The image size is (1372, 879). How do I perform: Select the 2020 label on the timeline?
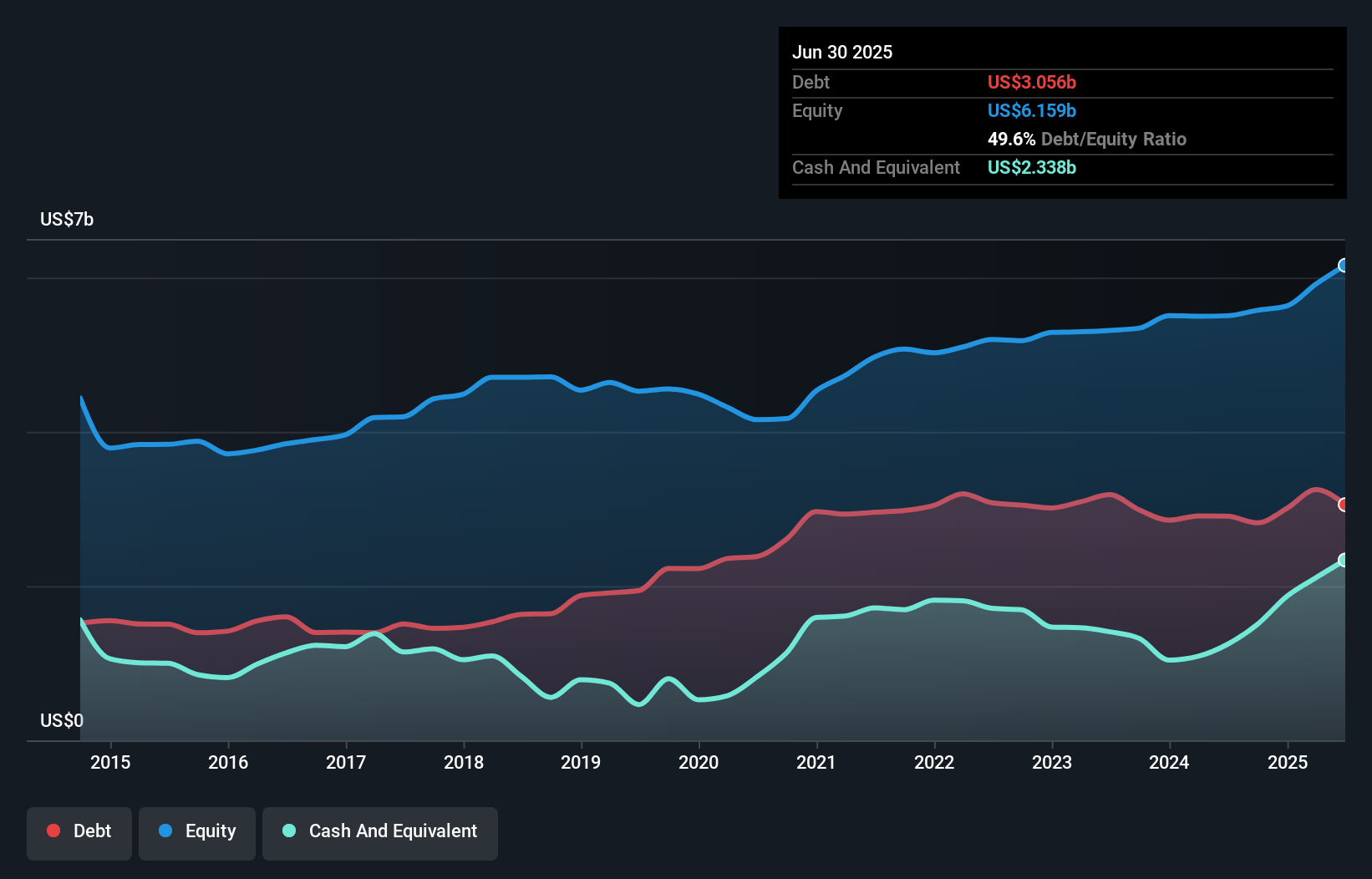tap(699, 762)
